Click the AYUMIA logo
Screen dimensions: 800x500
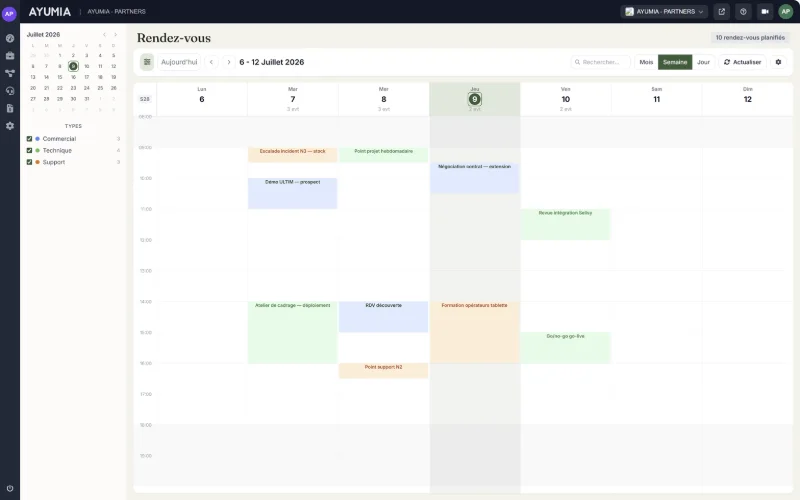point(49,11)
